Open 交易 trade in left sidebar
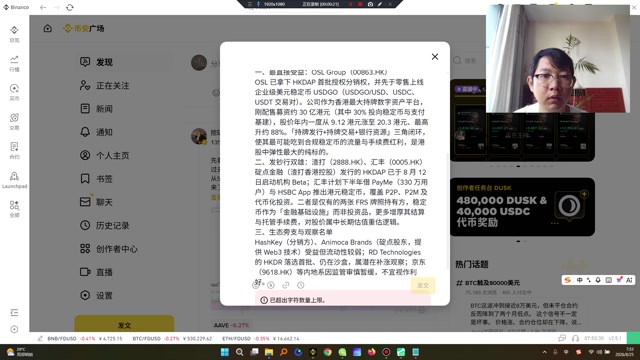Screen dimensions: 640x360 pyautogui.click(x=14, y=121)
